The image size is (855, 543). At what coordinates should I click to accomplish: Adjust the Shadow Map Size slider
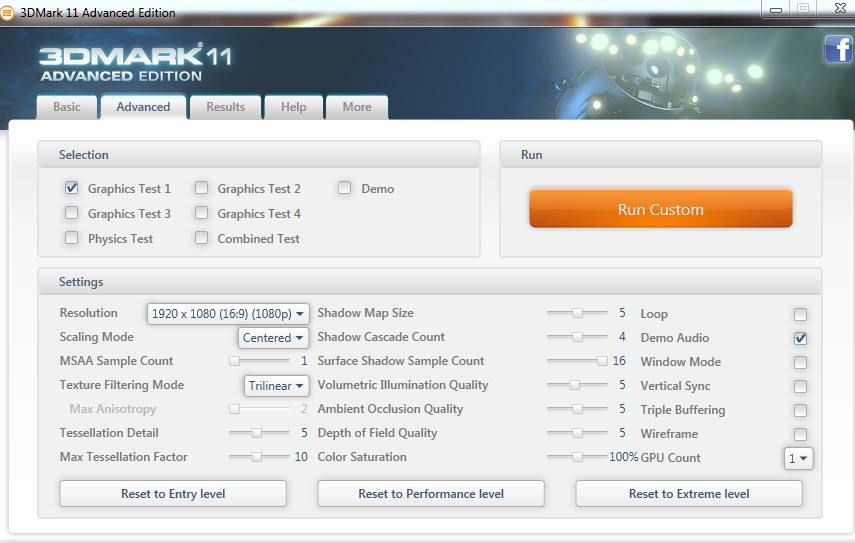(577, 313)
